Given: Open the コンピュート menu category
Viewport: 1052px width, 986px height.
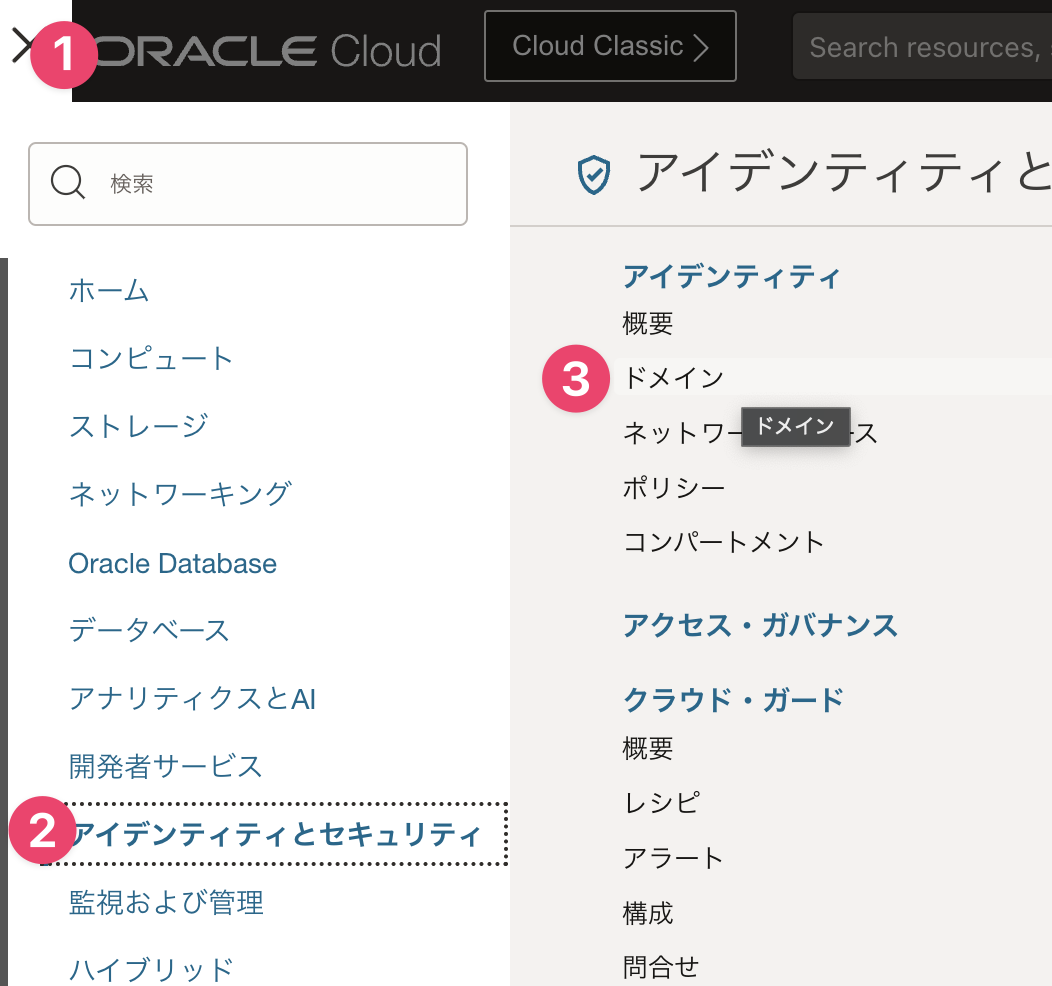Looking at the screenshot, I should point(150,358).
